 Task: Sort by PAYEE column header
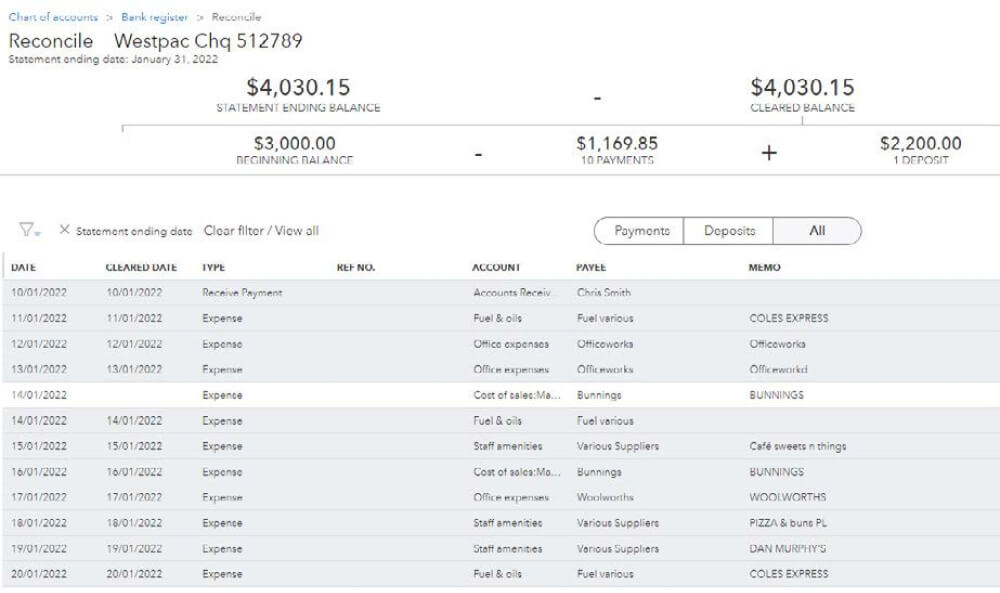click(x=591, y=267)
